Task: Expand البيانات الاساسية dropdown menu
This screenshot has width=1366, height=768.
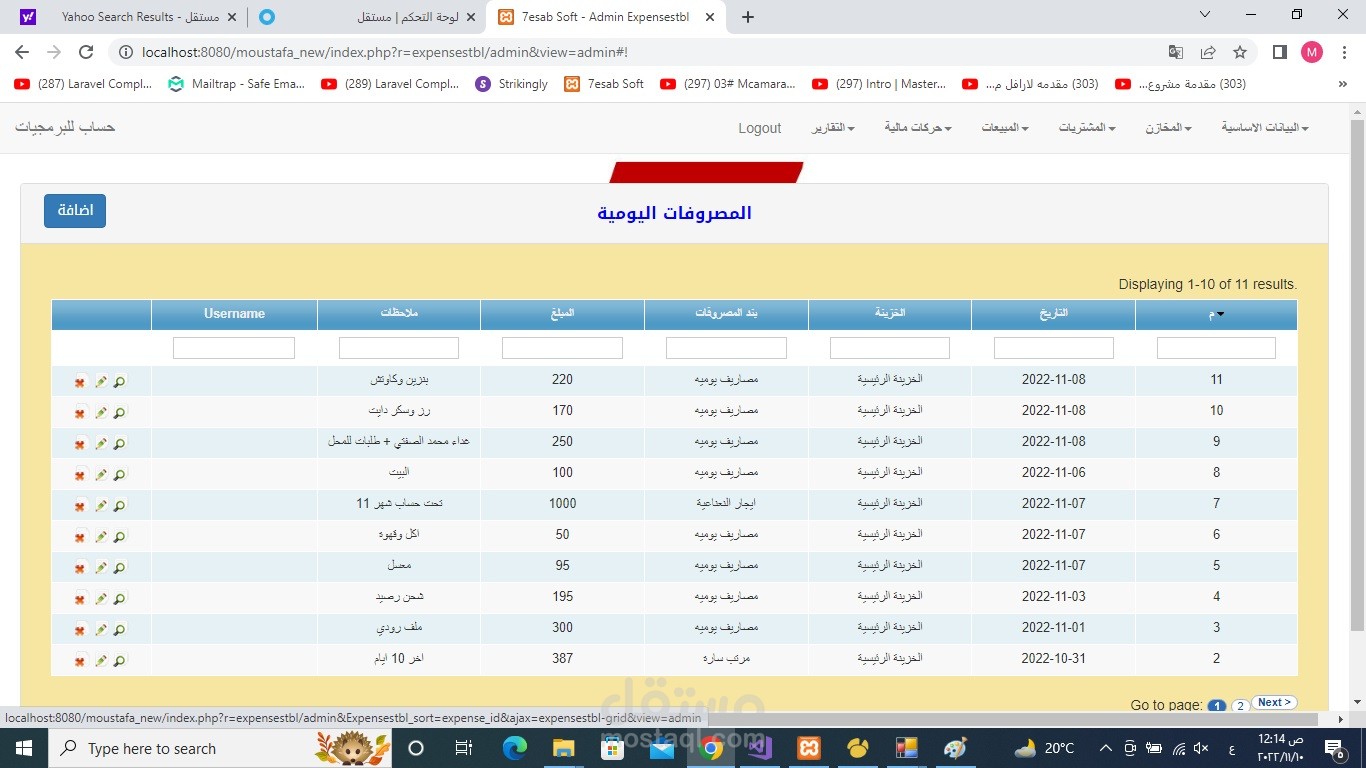Action: click(1264, 128)
